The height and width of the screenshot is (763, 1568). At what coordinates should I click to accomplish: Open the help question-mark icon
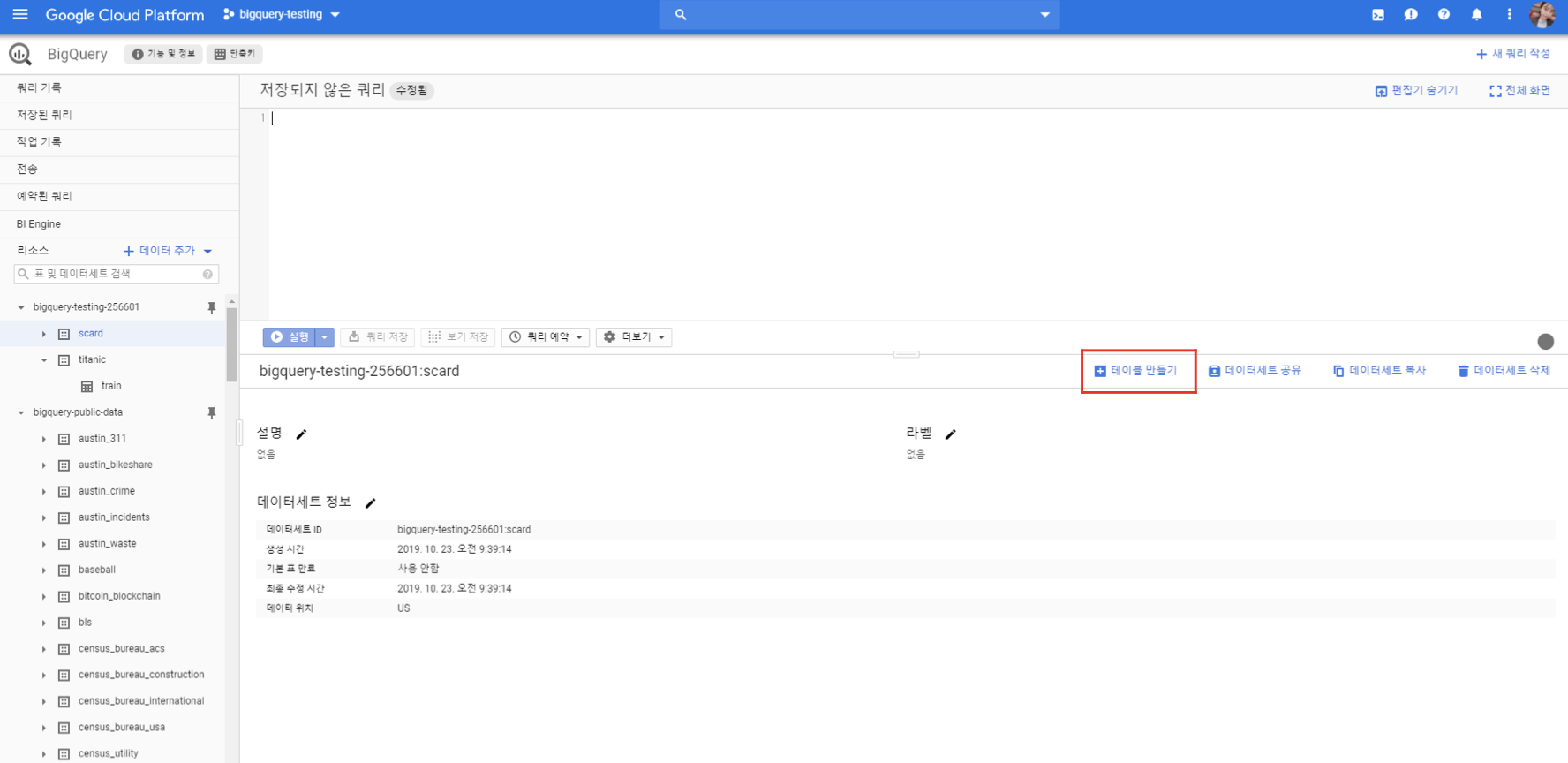point(1444,14)
